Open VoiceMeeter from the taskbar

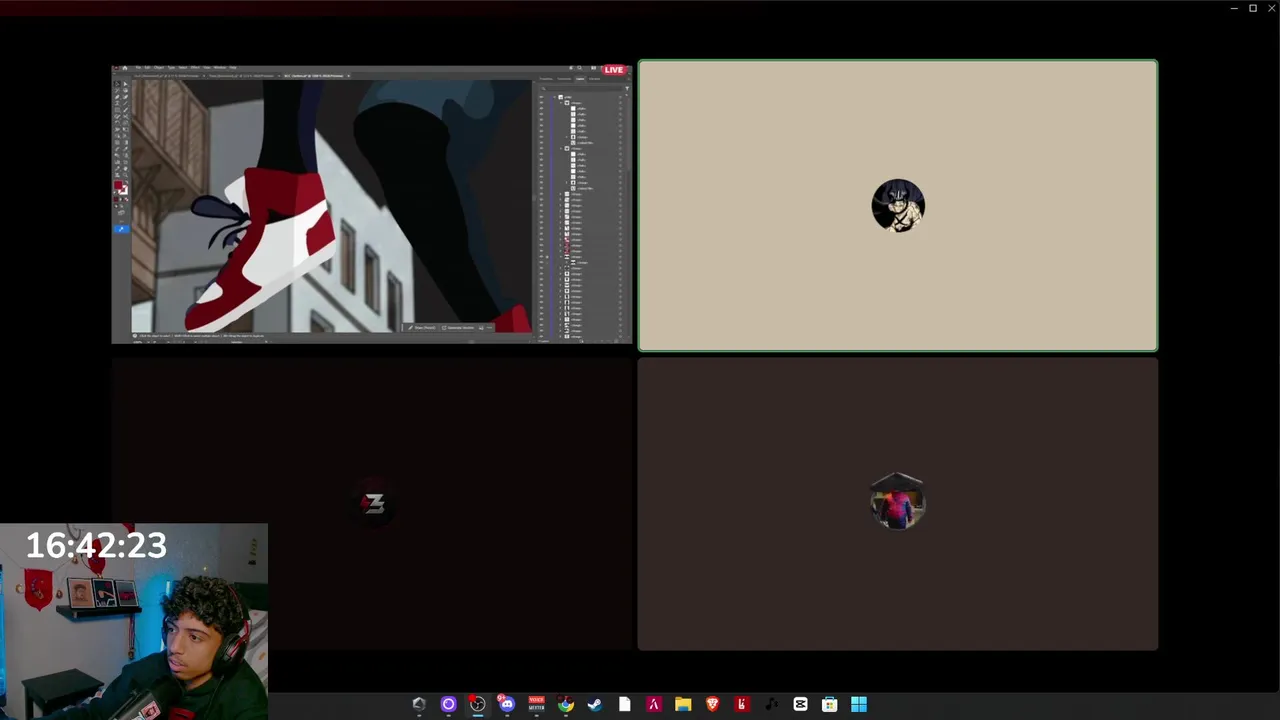[536, 704]
